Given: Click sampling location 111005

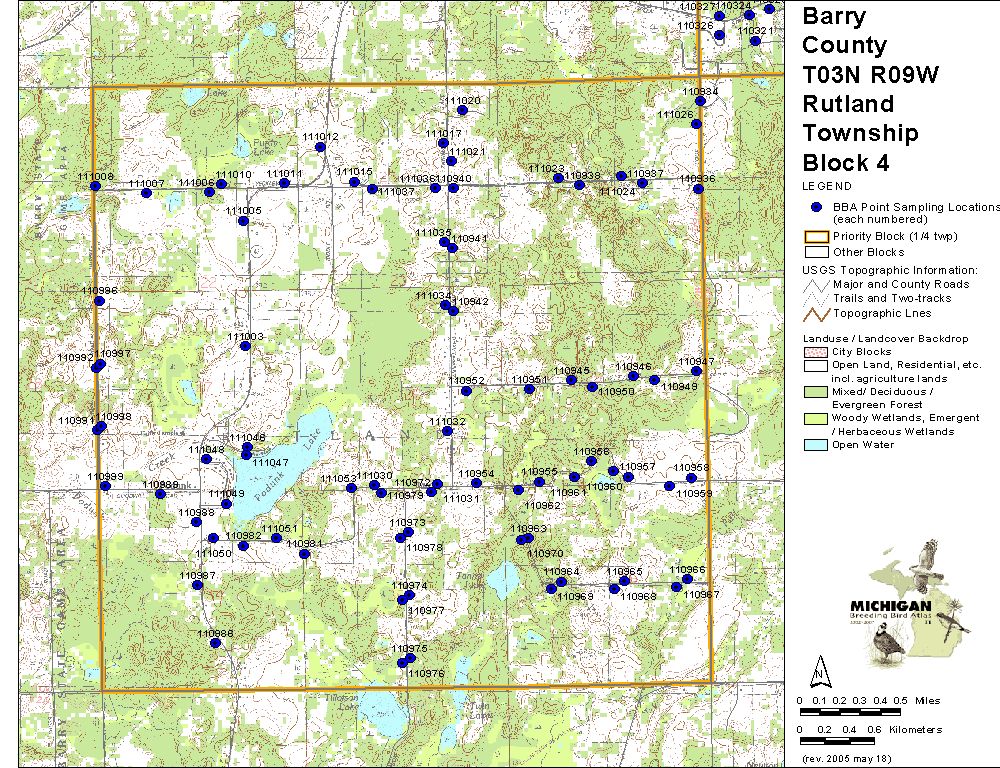Looking at the screenshot, I should coord(243,221).
